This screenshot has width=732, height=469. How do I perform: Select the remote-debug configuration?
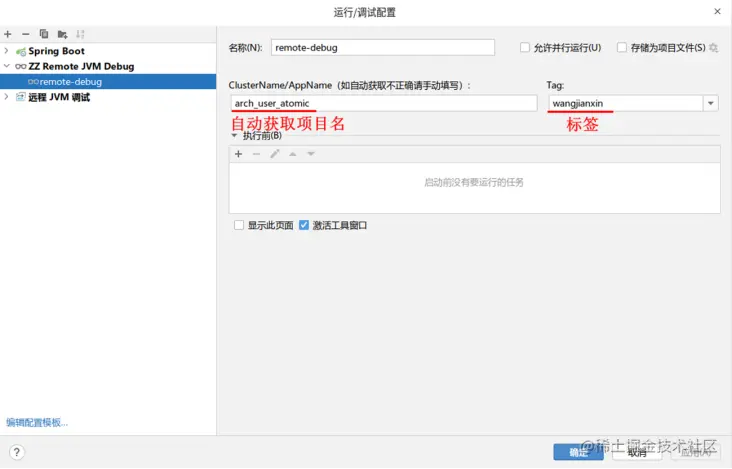point(108,82)
